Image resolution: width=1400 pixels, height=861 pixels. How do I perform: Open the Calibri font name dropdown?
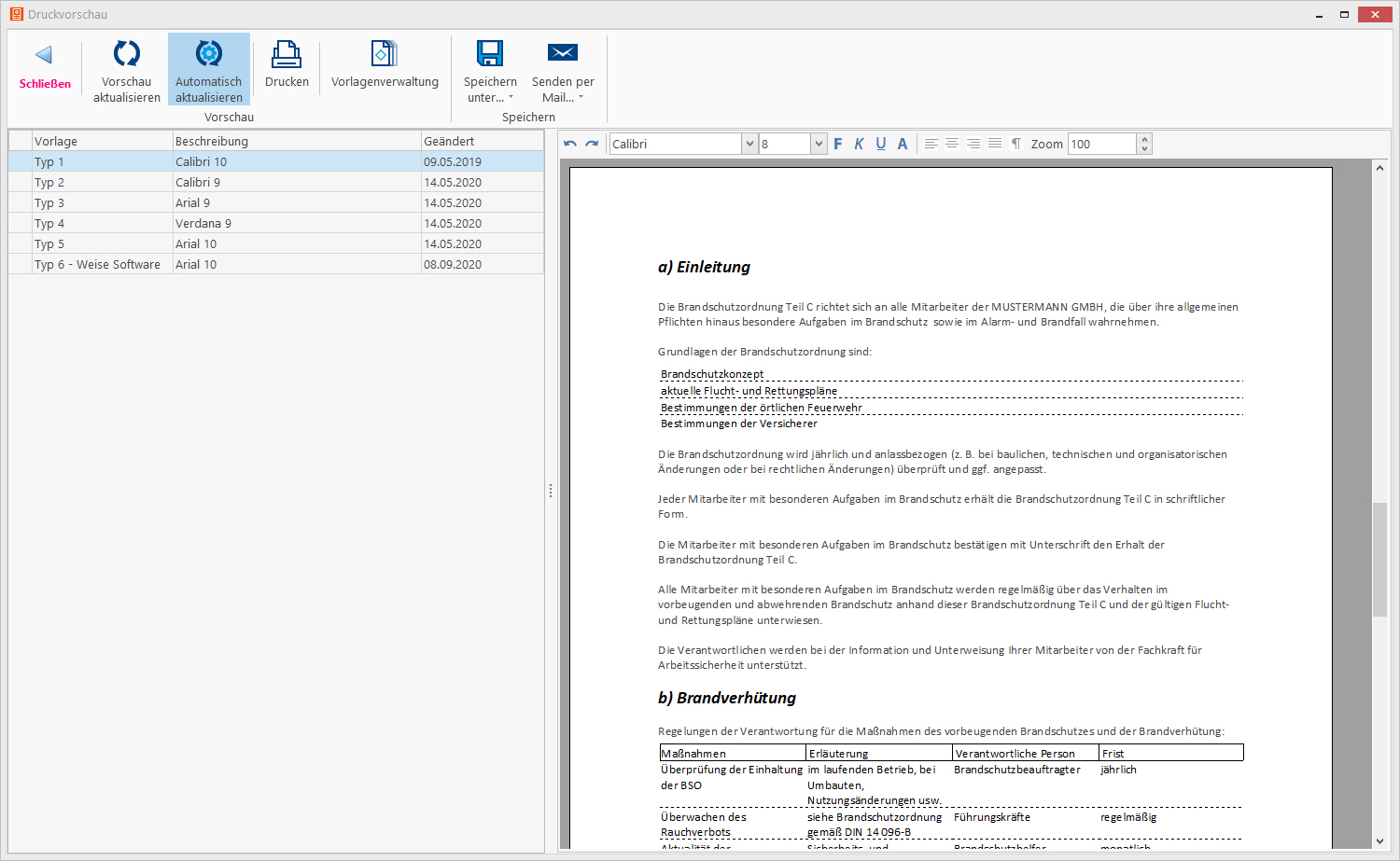point(749,144)
